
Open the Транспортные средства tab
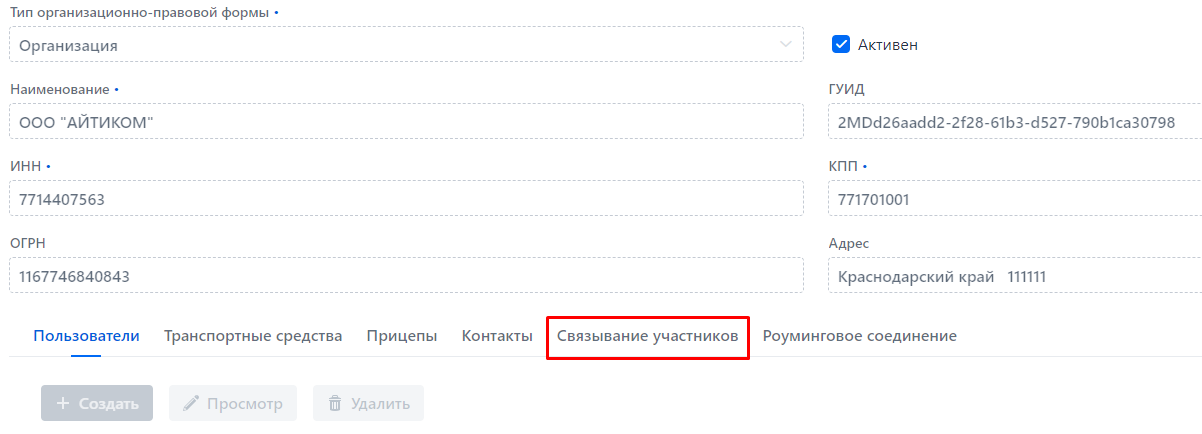coord(253,336)
